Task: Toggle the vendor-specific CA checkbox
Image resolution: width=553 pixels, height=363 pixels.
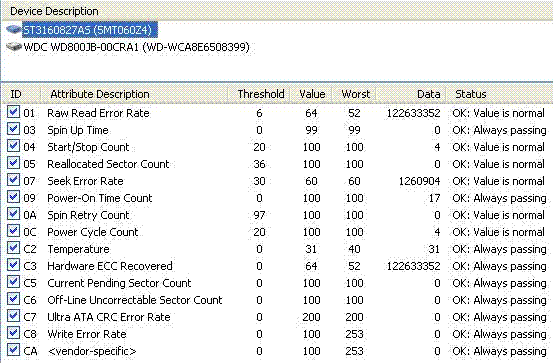Action: point(13,350)
